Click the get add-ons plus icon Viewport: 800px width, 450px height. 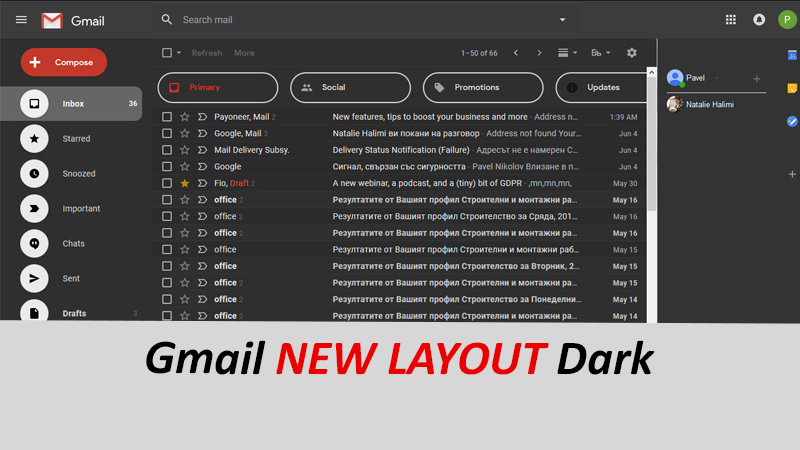792,174
